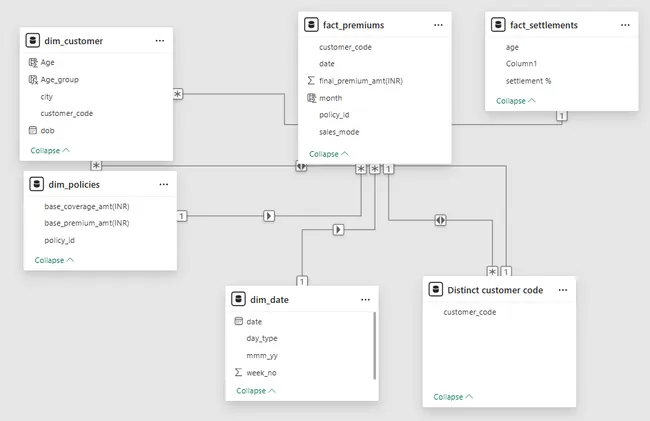Click the fact_premiums table title
The width and height of the screenshot is (650, 421).
pyautogui.click(x=354, y=25)
